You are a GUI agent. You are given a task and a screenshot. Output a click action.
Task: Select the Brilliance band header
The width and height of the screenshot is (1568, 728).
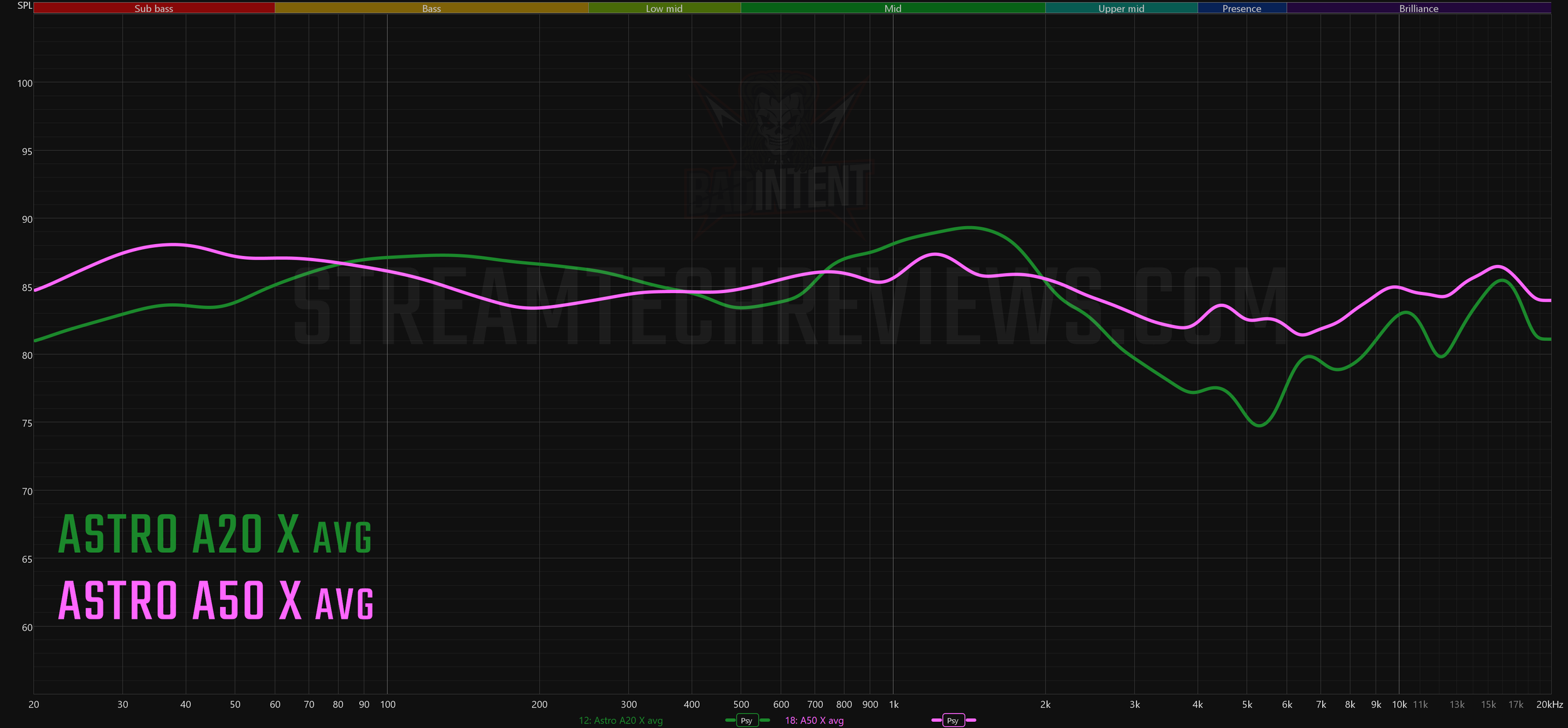pos(1418,8)
